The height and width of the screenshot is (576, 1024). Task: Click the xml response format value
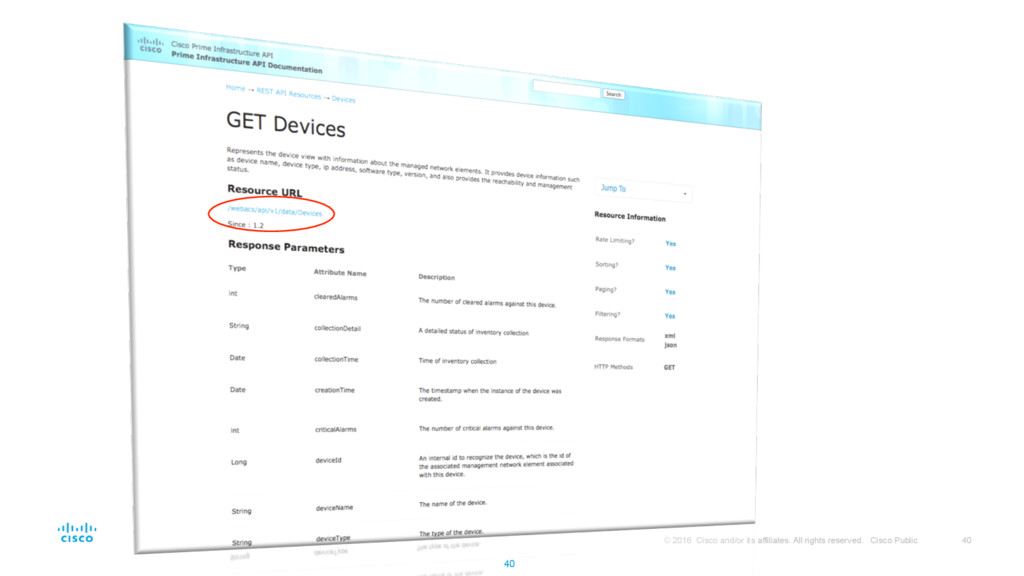pyautogui.click(x=669, y=336)
